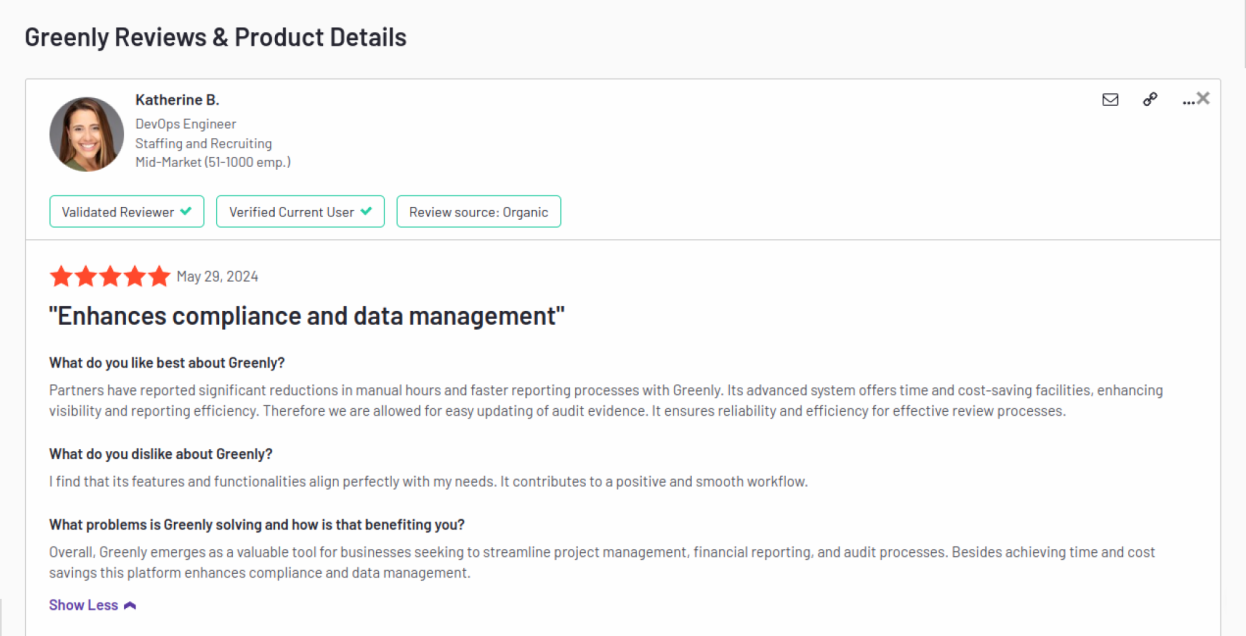
Task: Click the fifth star of the rating
Action: click(x=159, y=277)
